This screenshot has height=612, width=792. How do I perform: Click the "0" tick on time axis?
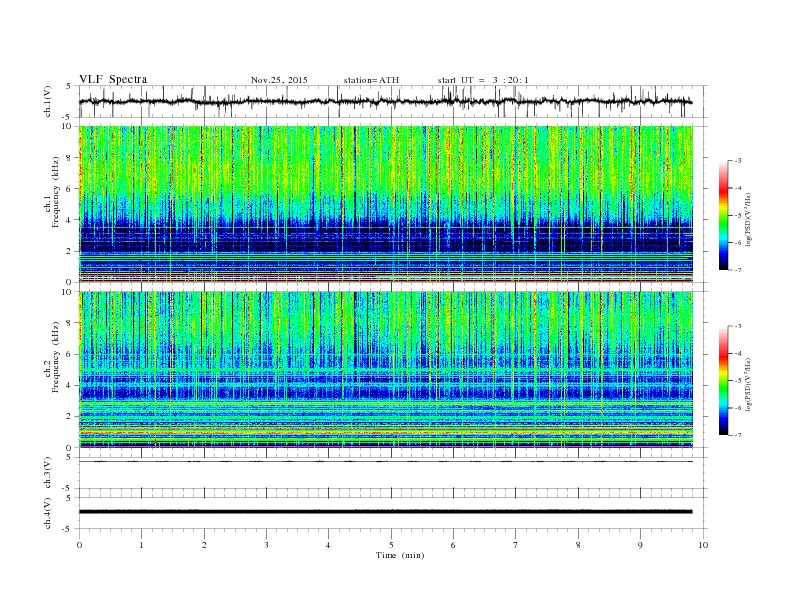[79, 545]
